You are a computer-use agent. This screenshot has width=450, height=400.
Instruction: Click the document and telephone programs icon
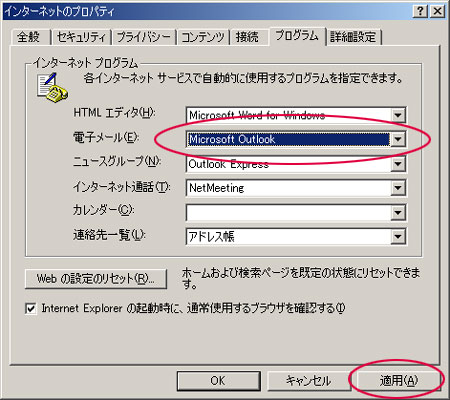click(52, 87)
